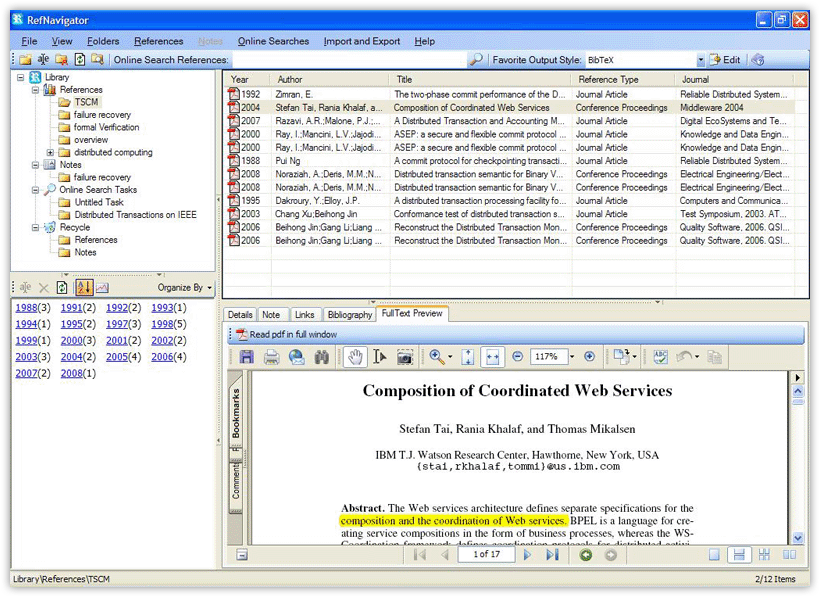The width and height of the screenshot is (820, 597).
Task: Switch to continuous facing layout view
Action: 764,555
